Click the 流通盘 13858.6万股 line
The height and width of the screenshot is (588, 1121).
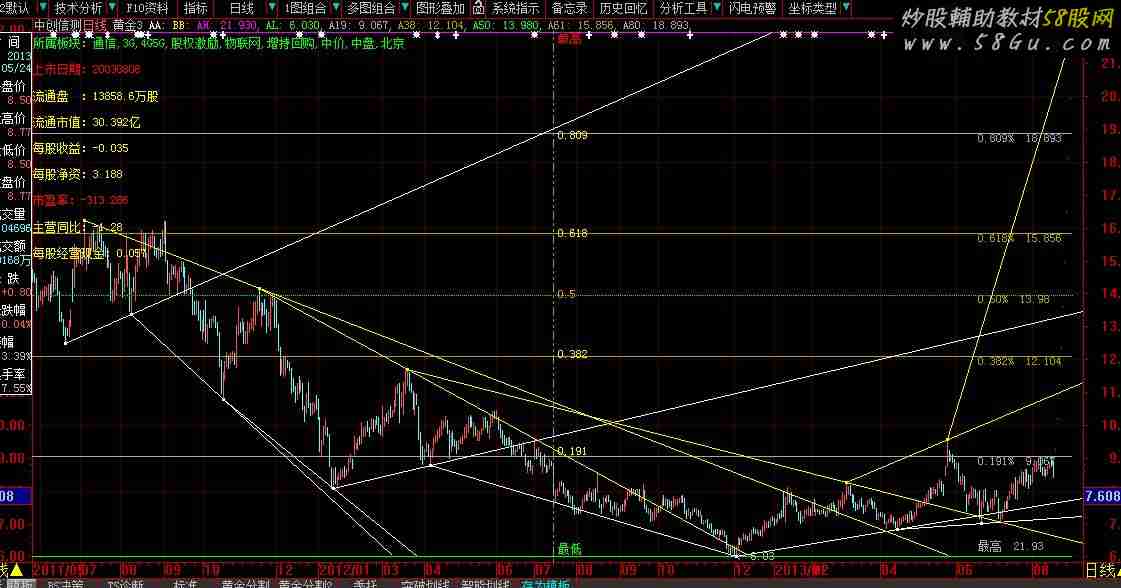(x=96, y=96)
